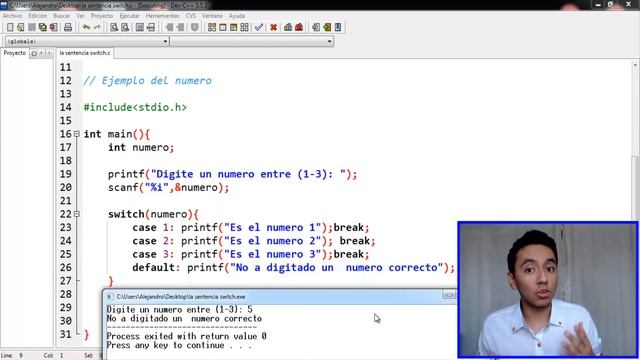Image resolution: width=640 pixels, height=360 pixels.
Task: Click the 'Col: 1' status bar entry
Action: click(53, 356)
